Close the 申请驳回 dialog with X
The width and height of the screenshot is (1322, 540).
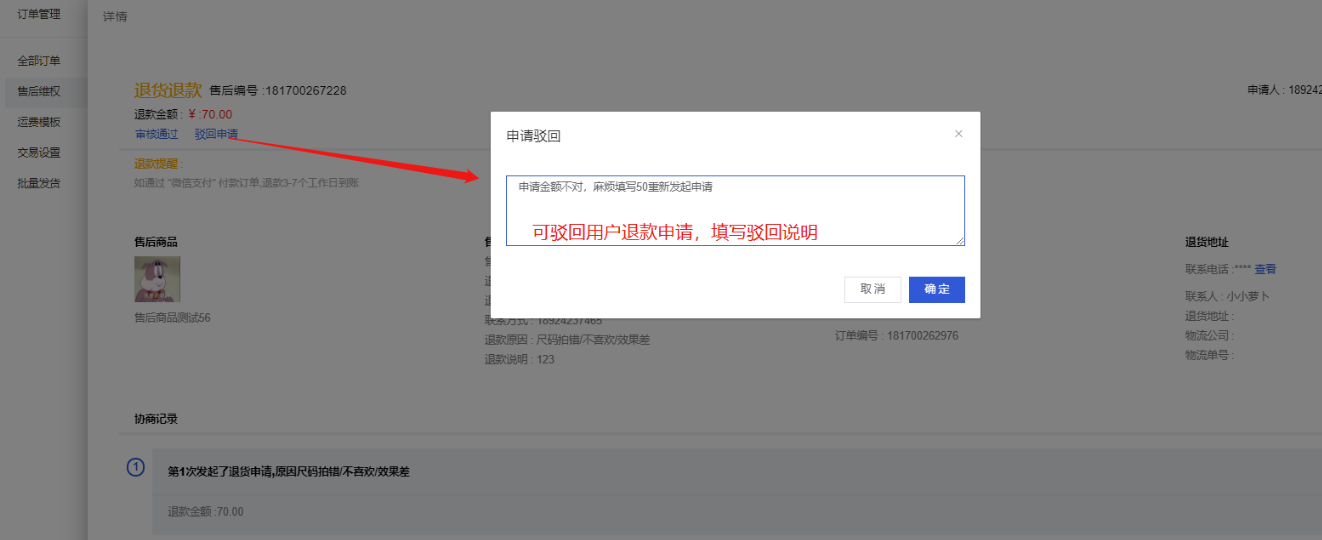coord(958,134)
